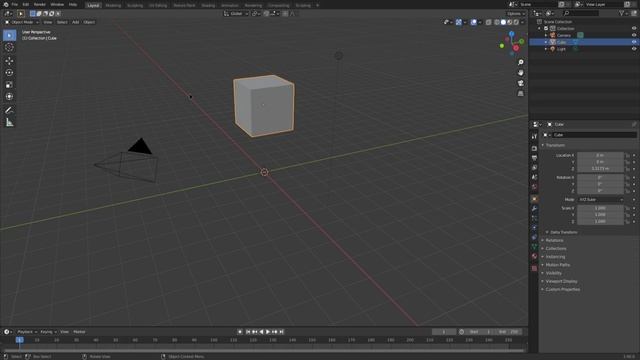Select the Measure tool
The image size is (640, 360).
(x=9, y=122)
